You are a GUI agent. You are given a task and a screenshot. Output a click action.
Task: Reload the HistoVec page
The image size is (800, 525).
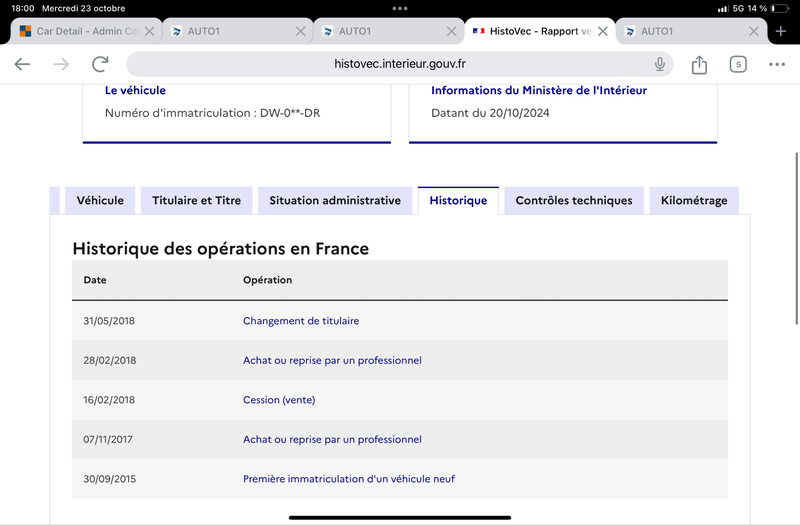point(100,64)
